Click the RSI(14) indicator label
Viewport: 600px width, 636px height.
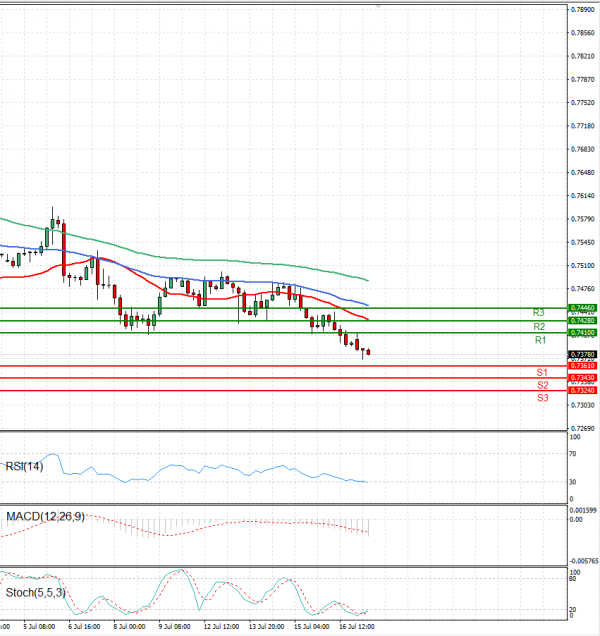27,466
